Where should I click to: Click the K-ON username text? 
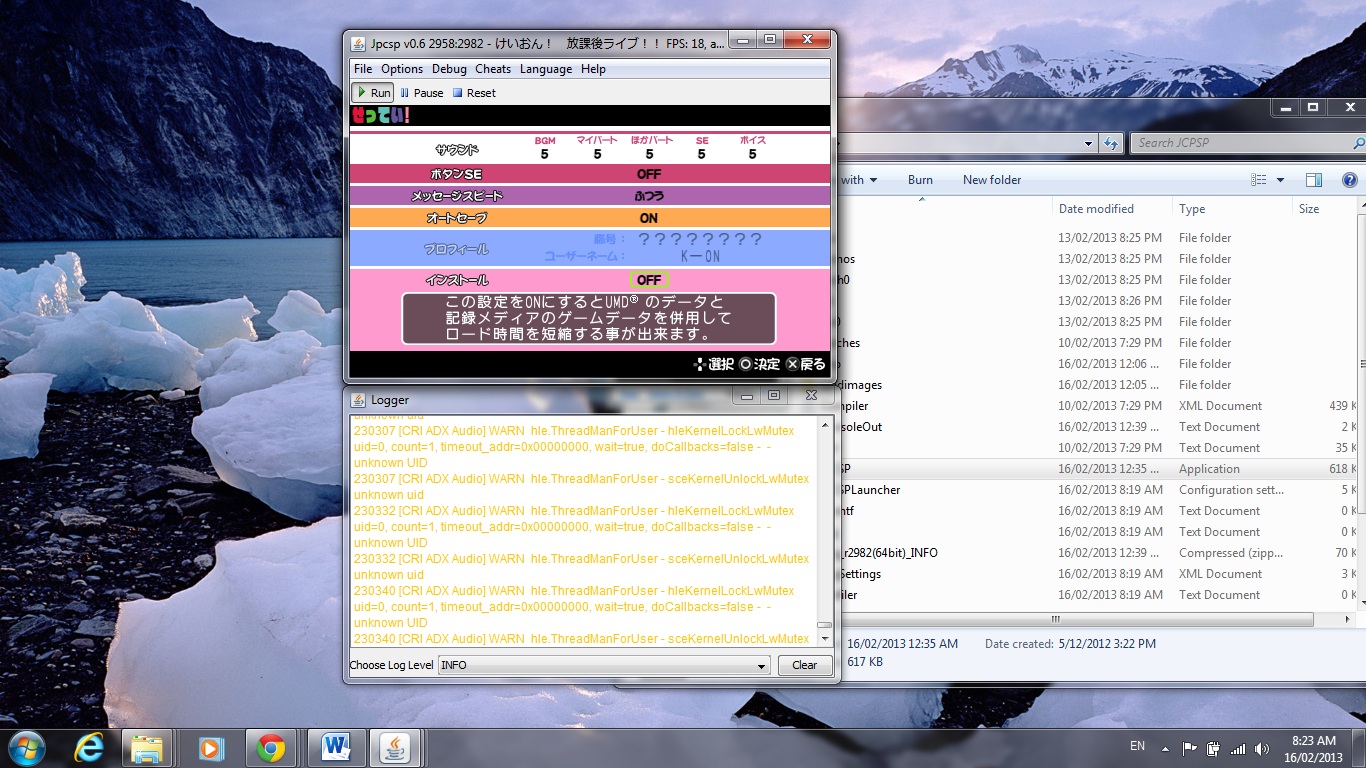click(700, 257)
